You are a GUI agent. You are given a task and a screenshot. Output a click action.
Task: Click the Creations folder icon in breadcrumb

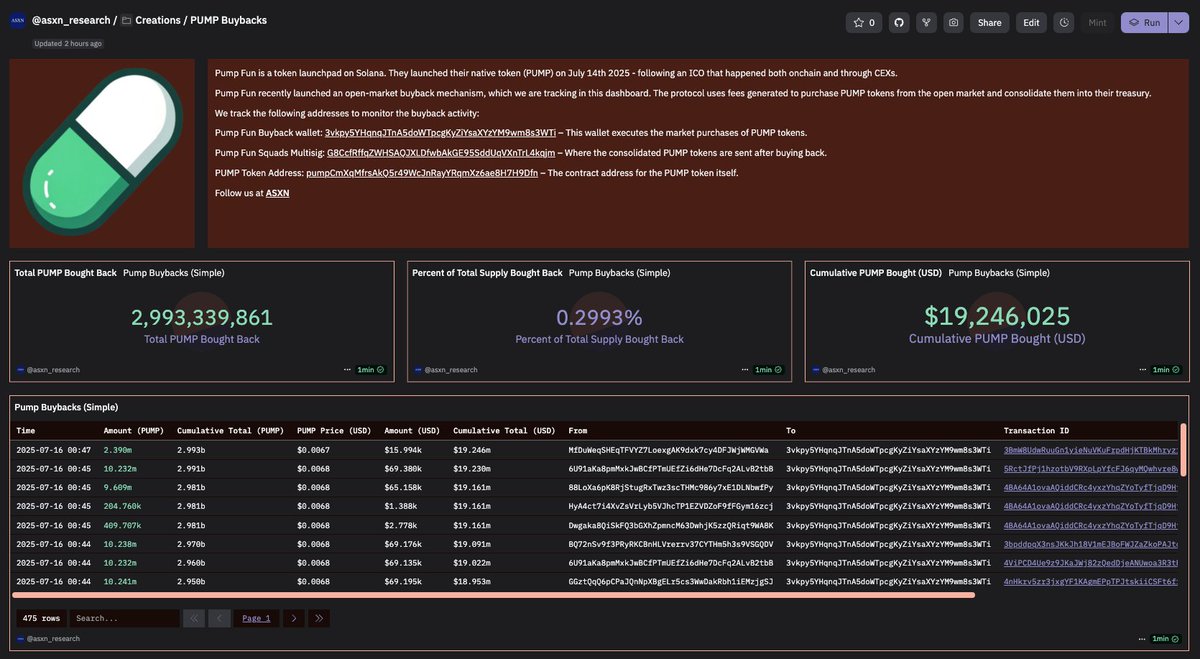click(x=126, y=20)
